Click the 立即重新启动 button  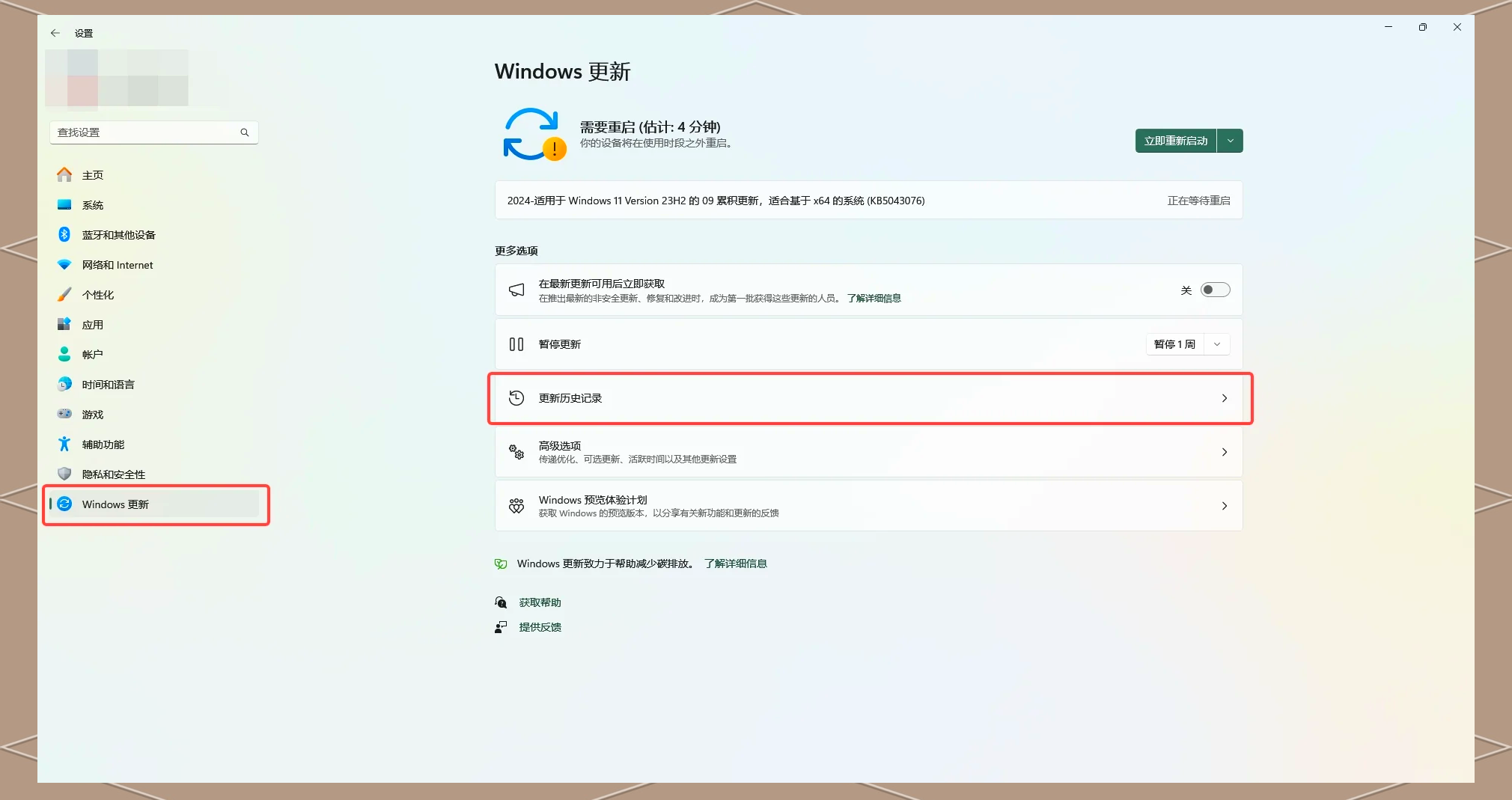(1176, 141)
